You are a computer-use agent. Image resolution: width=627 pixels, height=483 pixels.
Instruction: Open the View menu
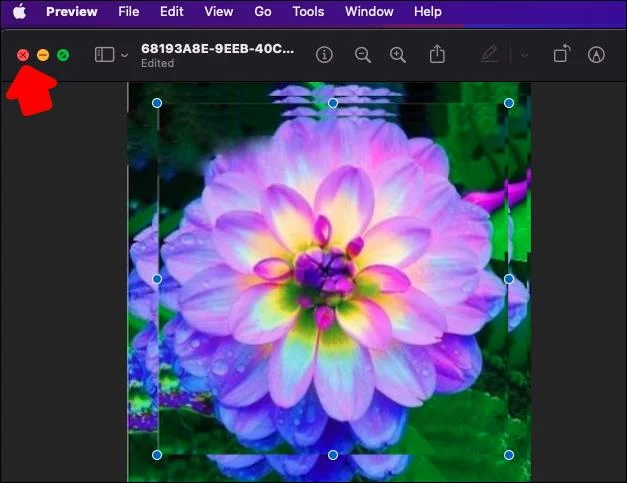pyautogui.click(x=219, y=12)
